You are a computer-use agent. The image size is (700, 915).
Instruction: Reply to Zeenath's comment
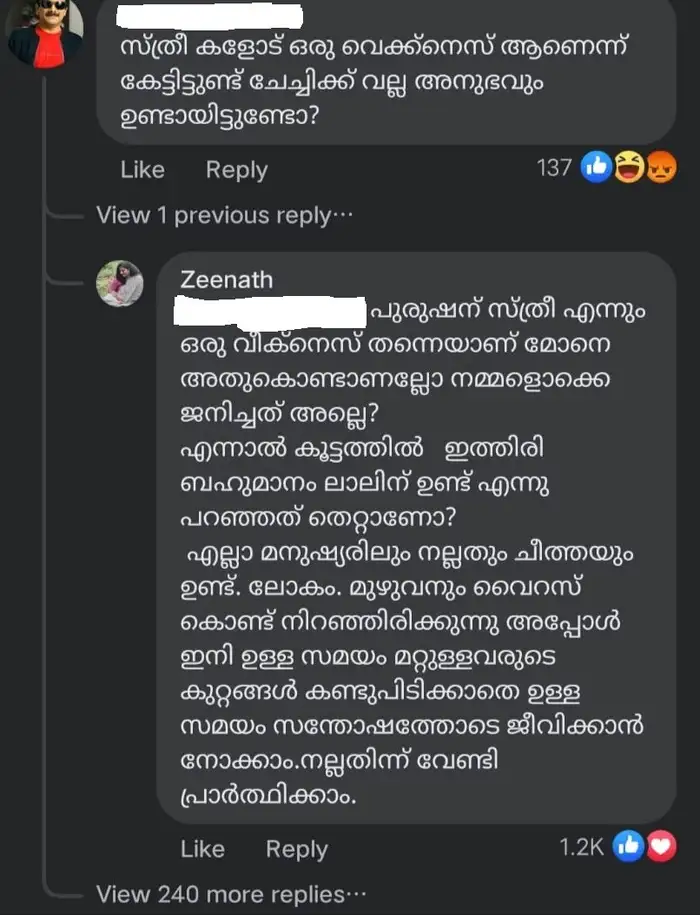(295, 848)
